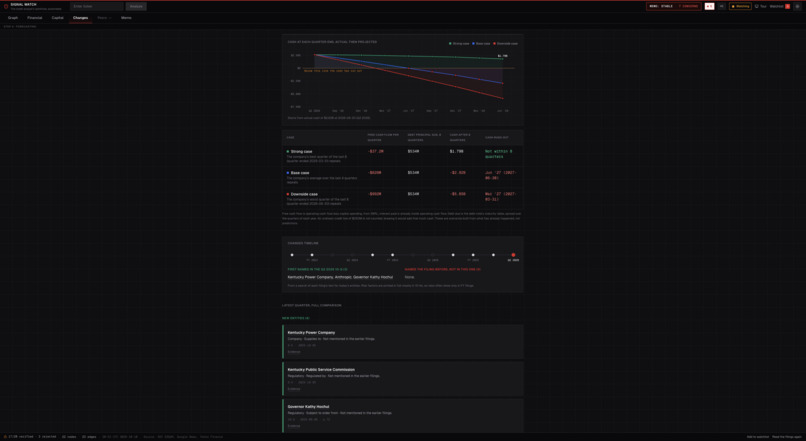Viewport: 806px width, 441px height.
Task: Open the Graph tab
Action: (13, 17)
